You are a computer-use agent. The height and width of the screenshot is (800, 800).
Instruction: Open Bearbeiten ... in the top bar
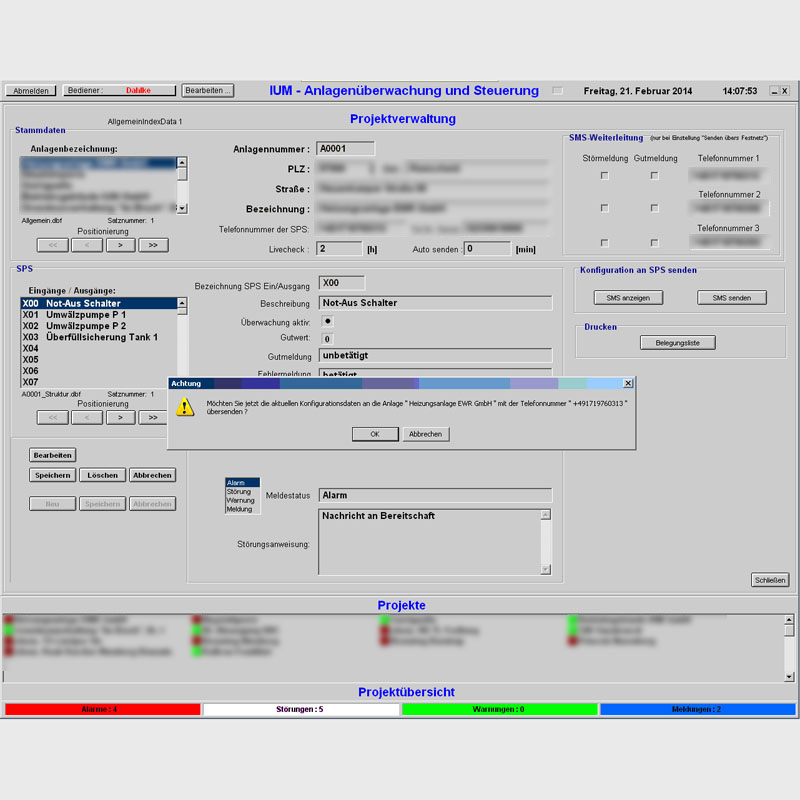pos(208,90)
